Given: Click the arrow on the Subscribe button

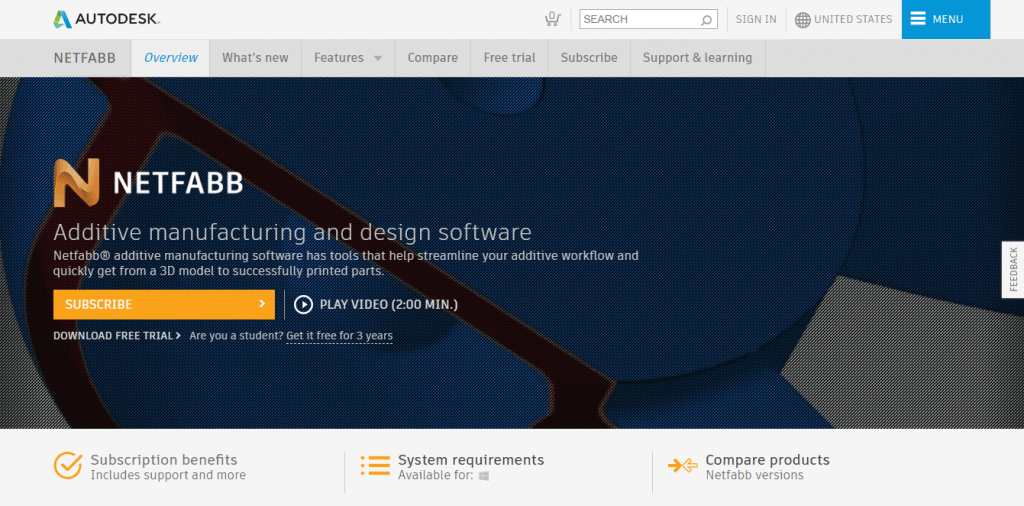Looking at the screenshot, I should coord(262,304).
